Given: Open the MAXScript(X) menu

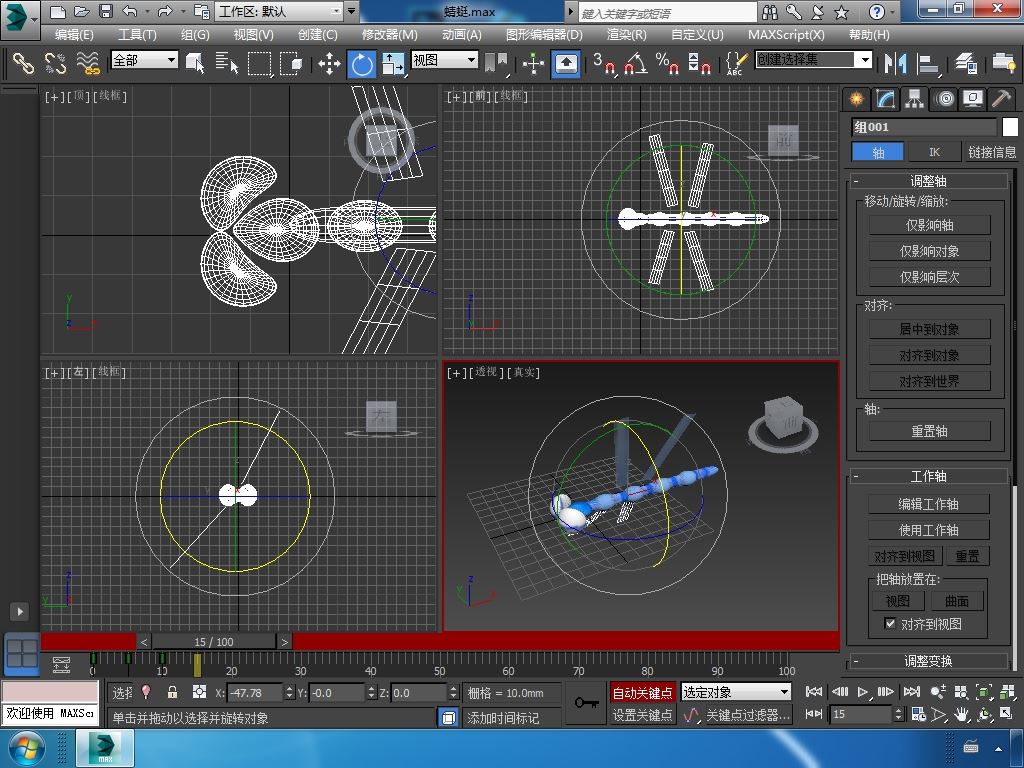Looking at the screenshot, I should click(786, 35).
